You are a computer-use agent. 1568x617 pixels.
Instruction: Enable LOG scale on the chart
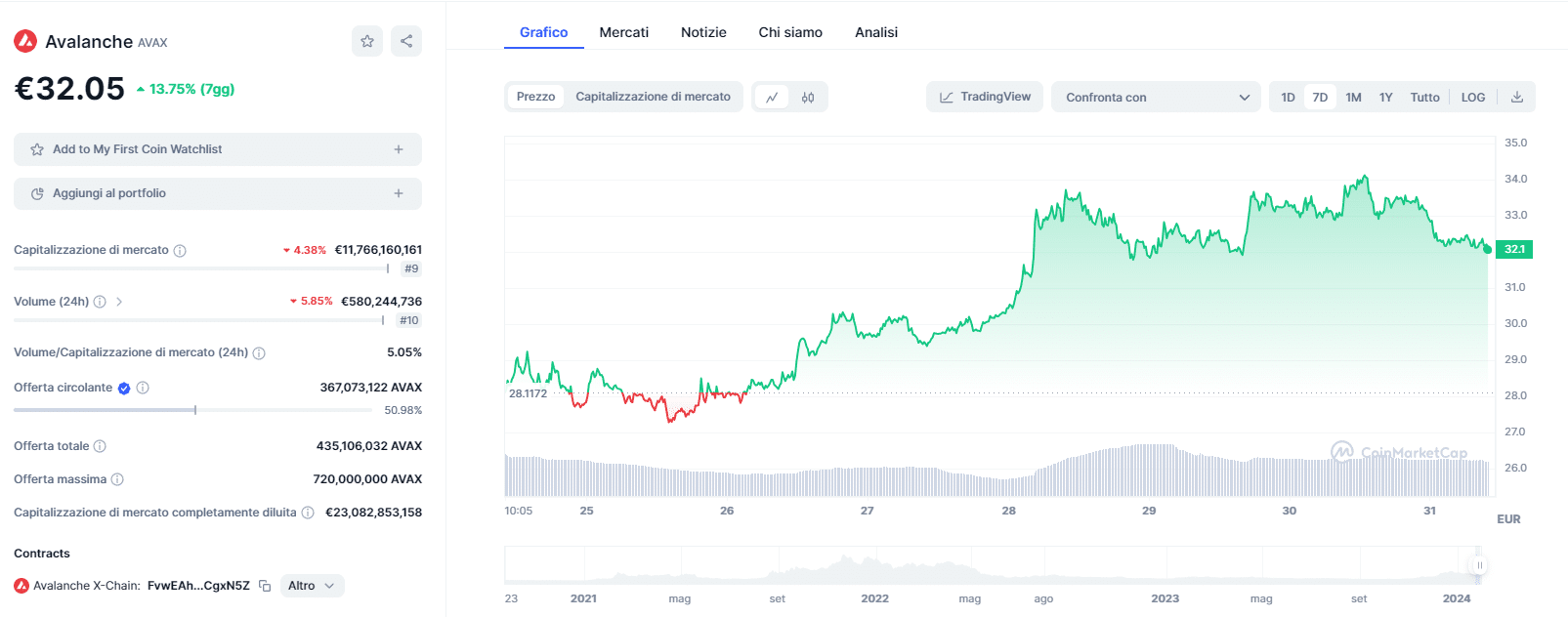pos(1472,98)
